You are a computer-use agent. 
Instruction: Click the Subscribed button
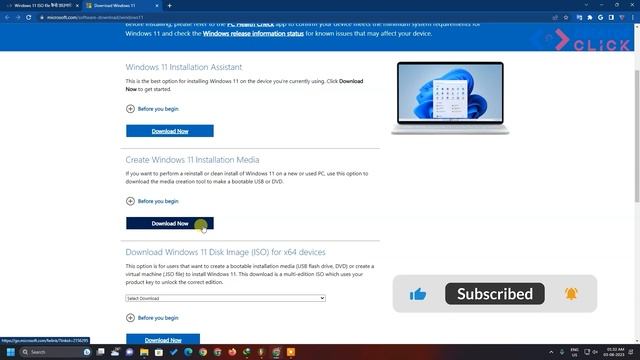[x=495, y=293]
